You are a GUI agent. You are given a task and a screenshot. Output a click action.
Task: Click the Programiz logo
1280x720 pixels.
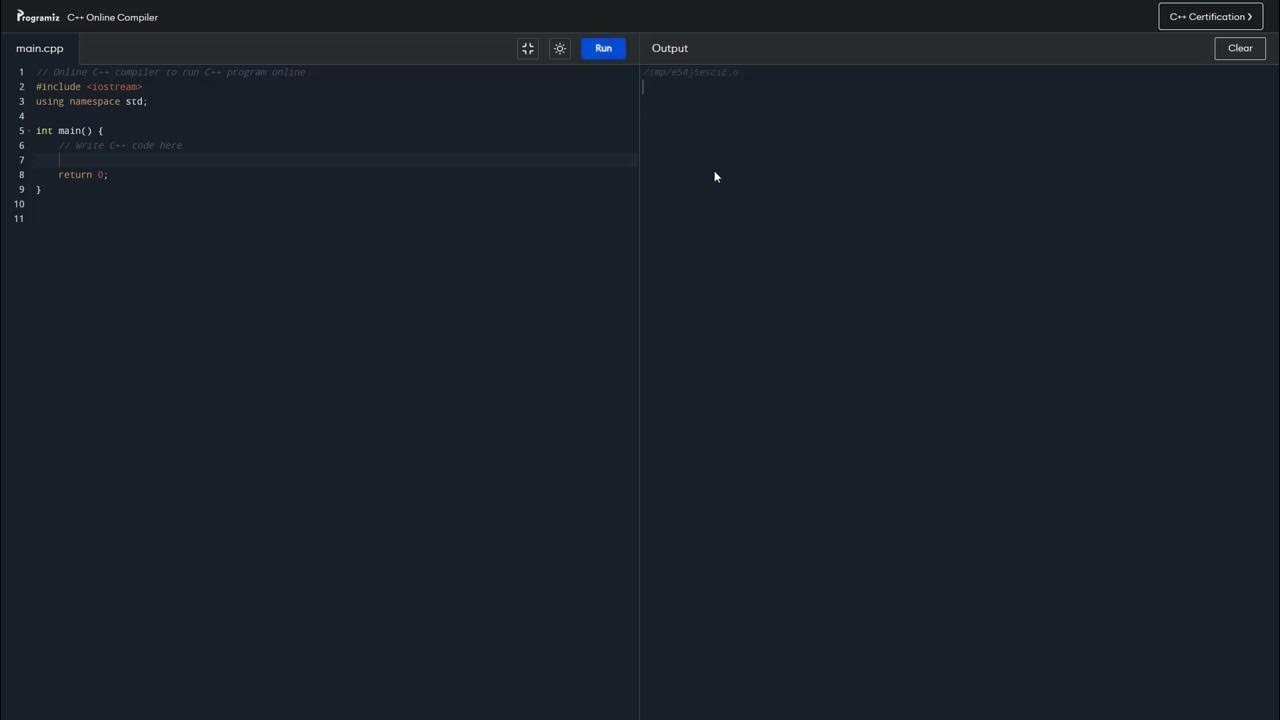(x=38, y=17)
